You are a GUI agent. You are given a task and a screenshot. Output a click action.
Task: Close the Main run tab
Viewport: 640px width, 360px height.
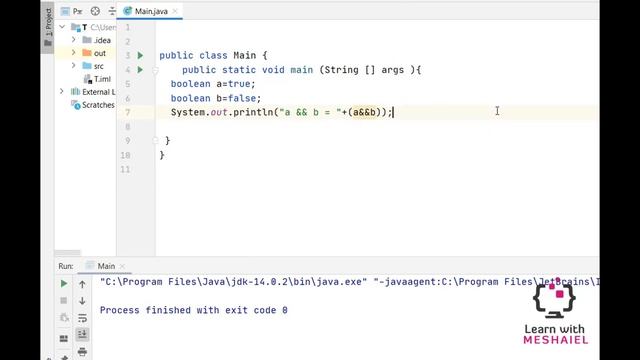tap(122, 267)
